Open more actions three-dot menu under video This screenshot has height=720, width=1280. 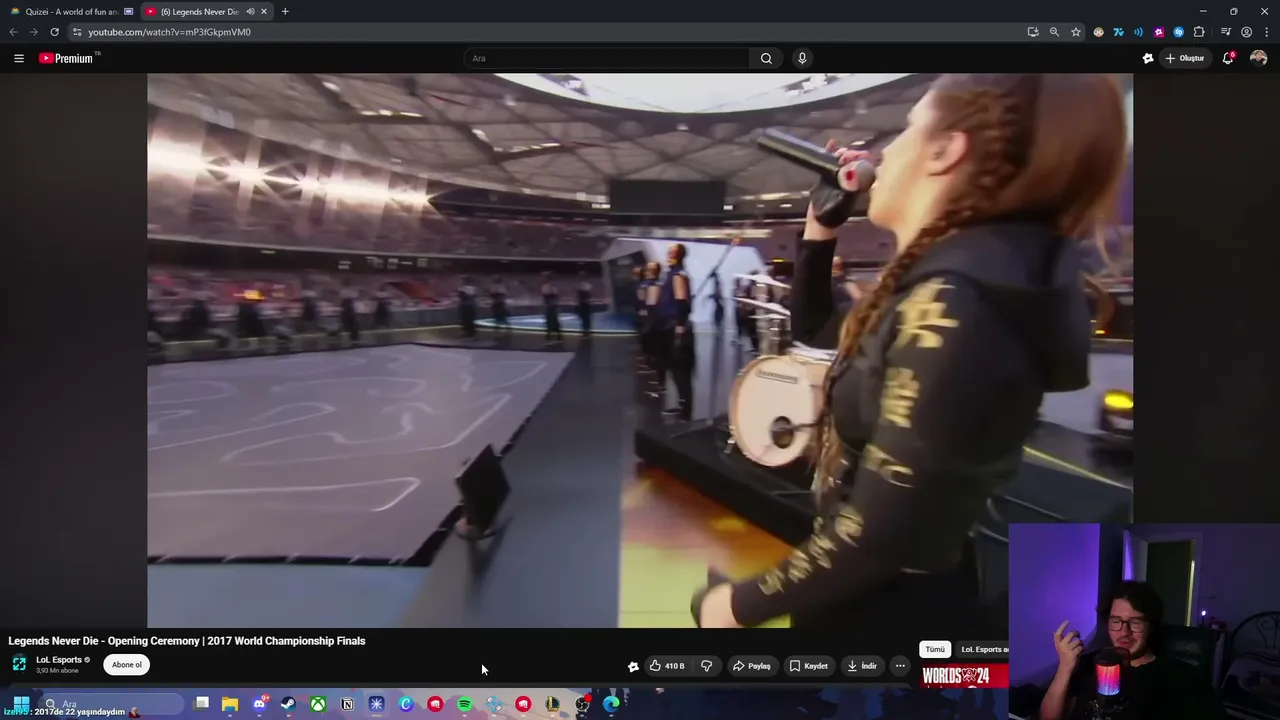[x=900, y=665]
